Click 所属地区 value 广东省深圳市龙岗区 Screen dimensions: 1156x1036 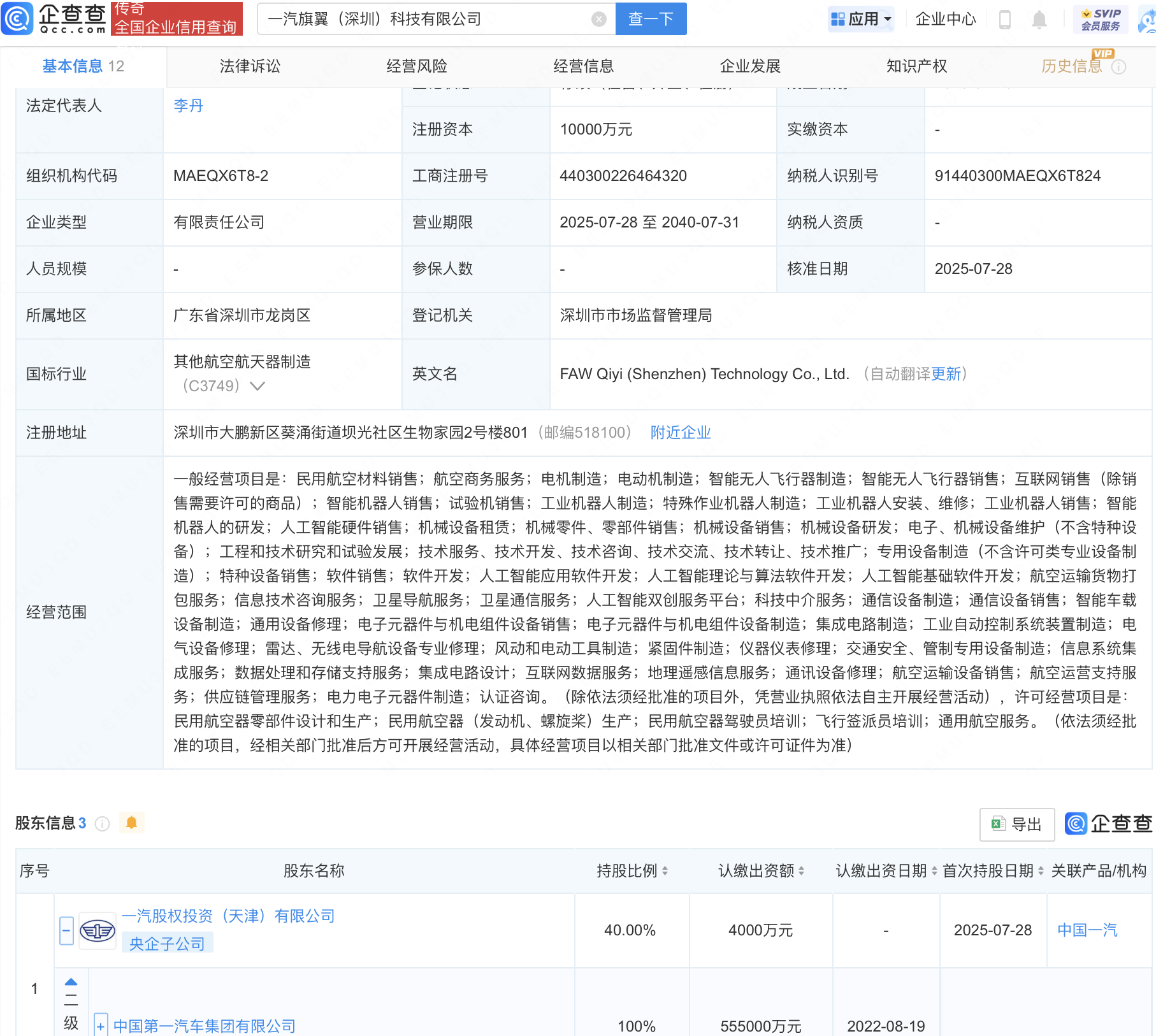[x=242, y=315]
